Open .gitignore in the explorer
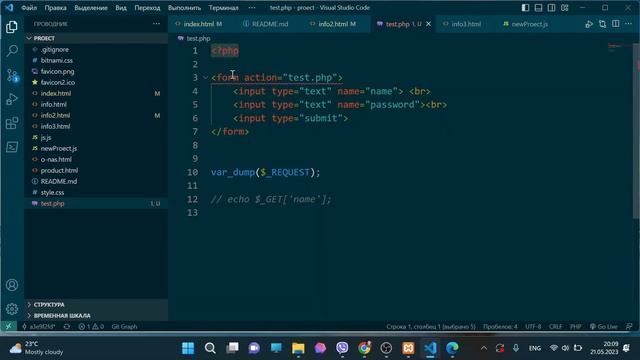The image size is (640, 360). point(96,49)
